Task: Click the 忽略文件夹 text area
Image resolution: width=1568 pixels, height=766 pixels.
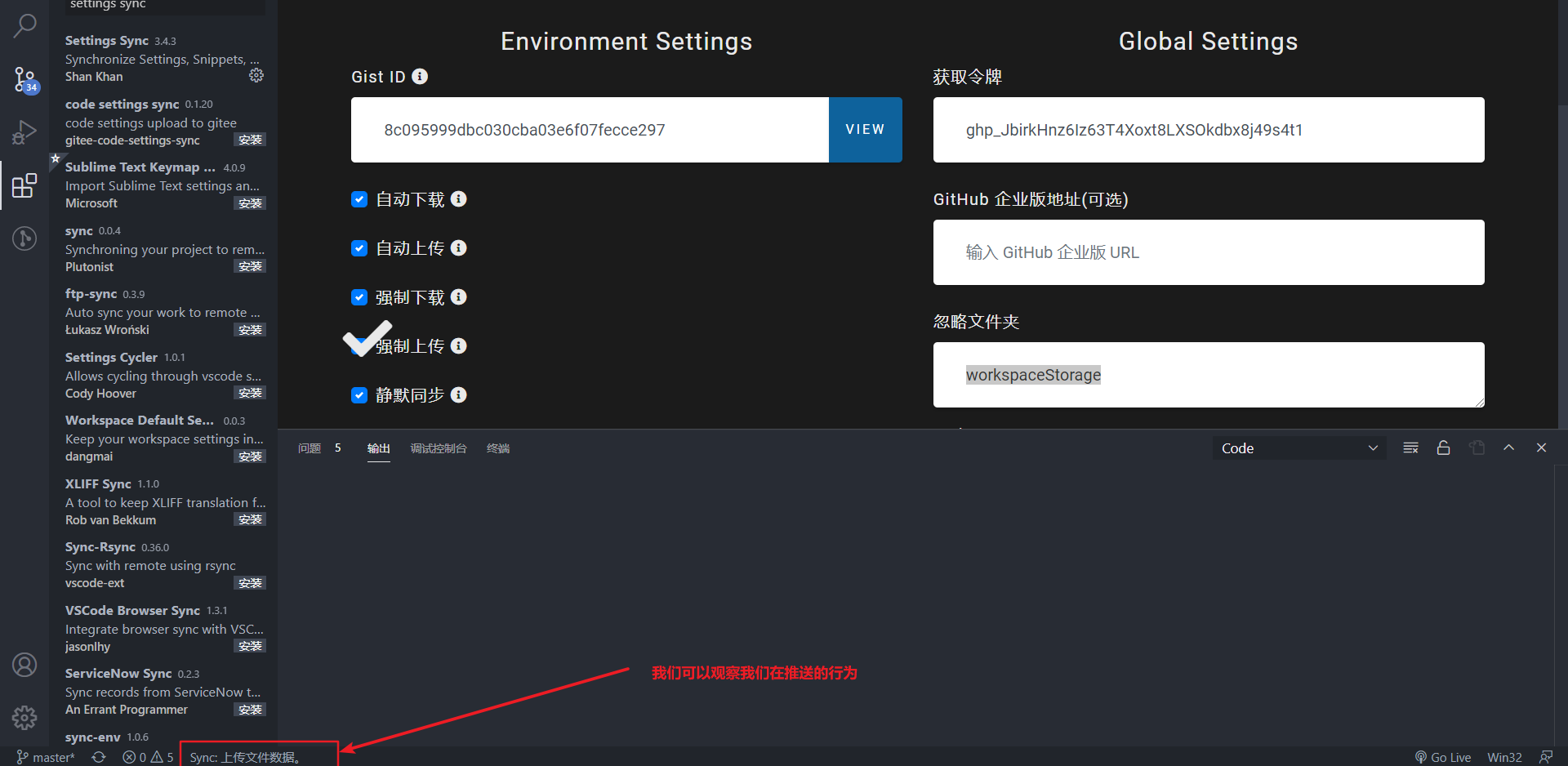Action: [x=1209, y=375]
